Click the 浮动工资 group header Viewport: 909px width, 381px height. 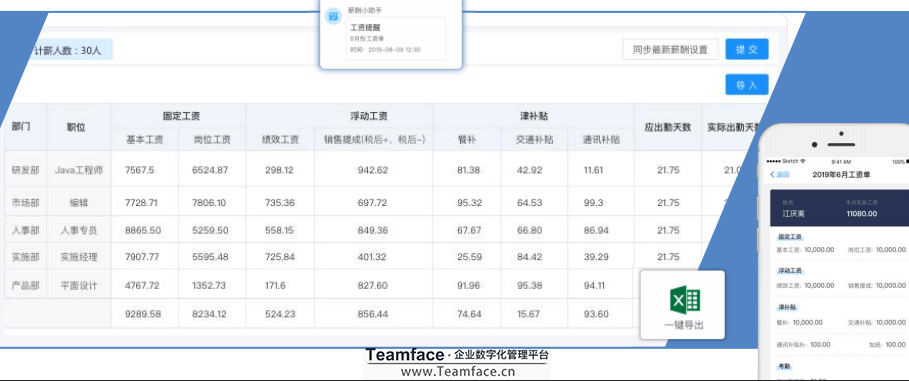pyautogui.click(x=369, y=116)
